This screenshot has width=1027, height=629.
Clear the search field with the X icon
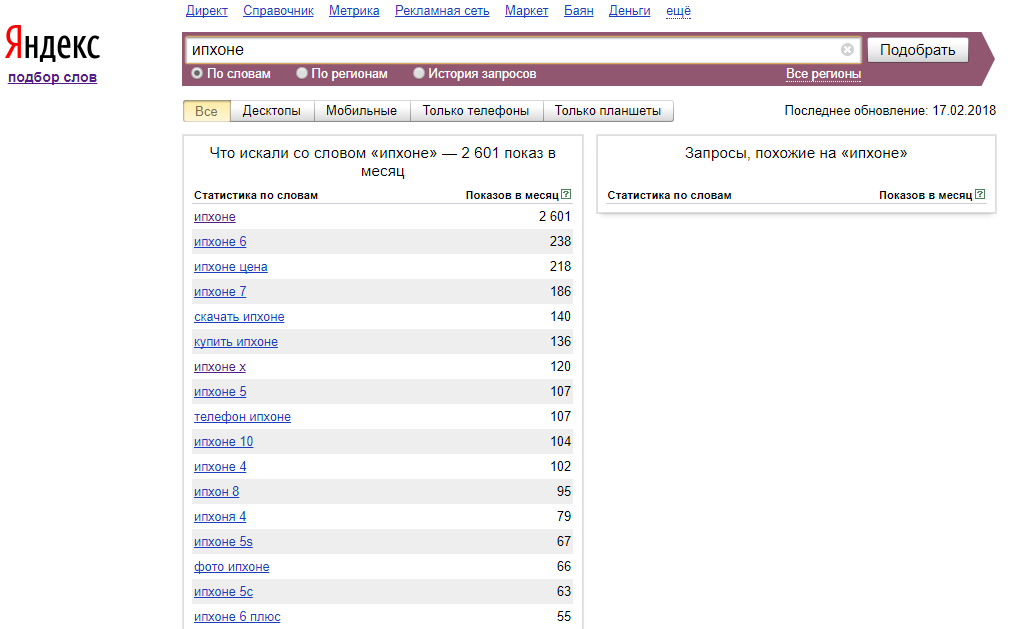pyautogui.click(x=847, y=50)
